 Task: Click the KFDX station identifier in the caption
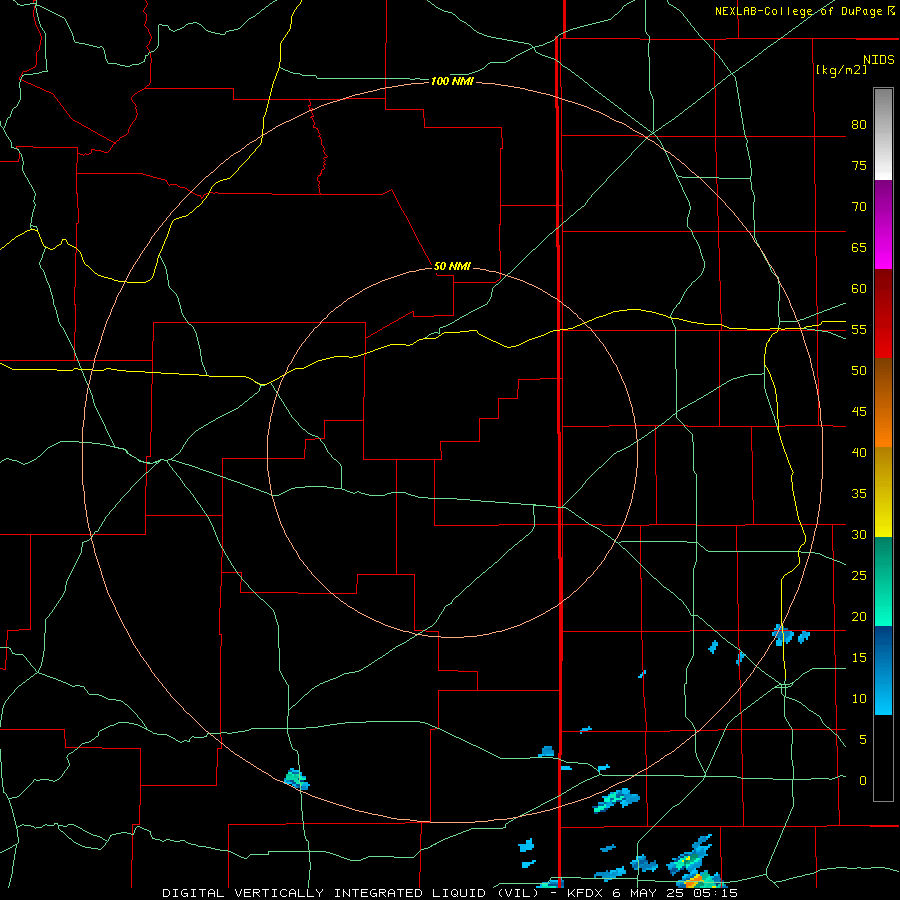coord(585,893)
